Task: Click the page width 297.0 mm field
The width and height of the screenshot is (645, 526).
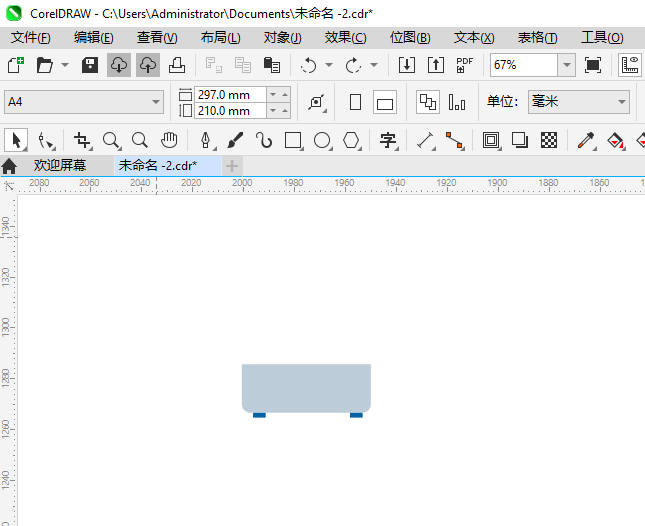Action: pos(230,95)
